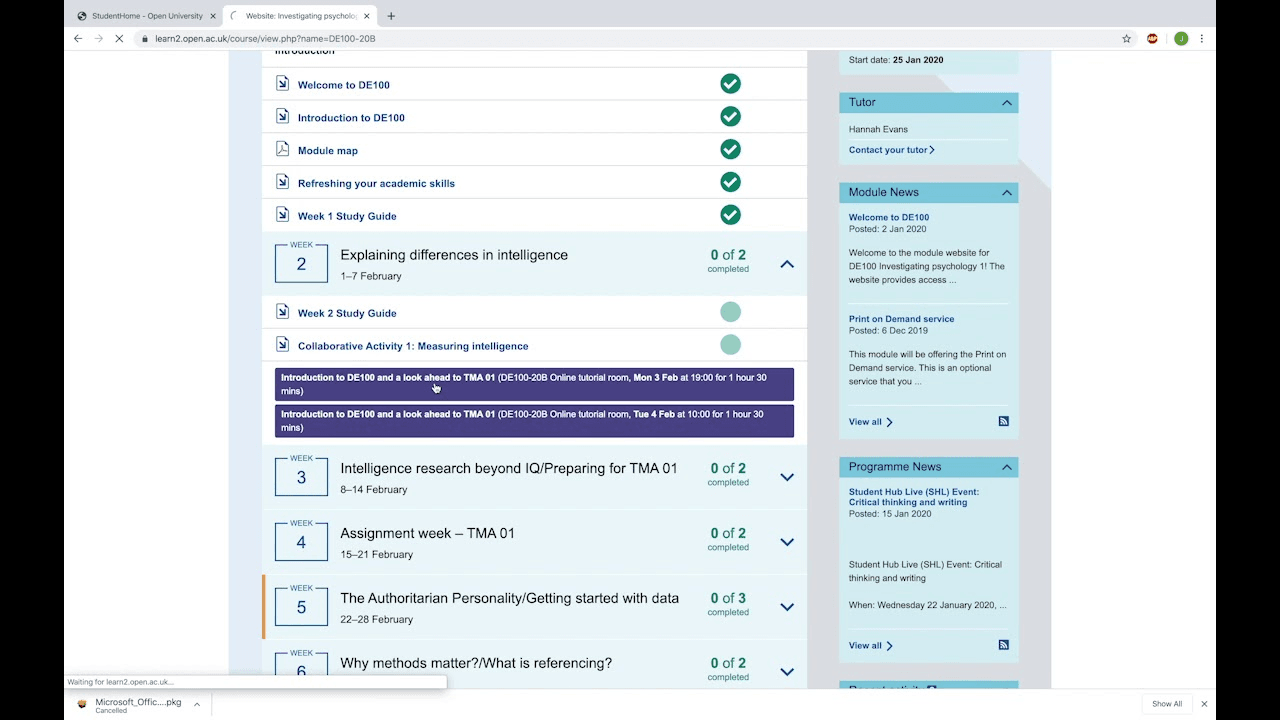The width and height of the screenshot is (1280, 720).
Task: Collapse the Week 2 section
Action: pyautogui.click(x=787, y=264)
